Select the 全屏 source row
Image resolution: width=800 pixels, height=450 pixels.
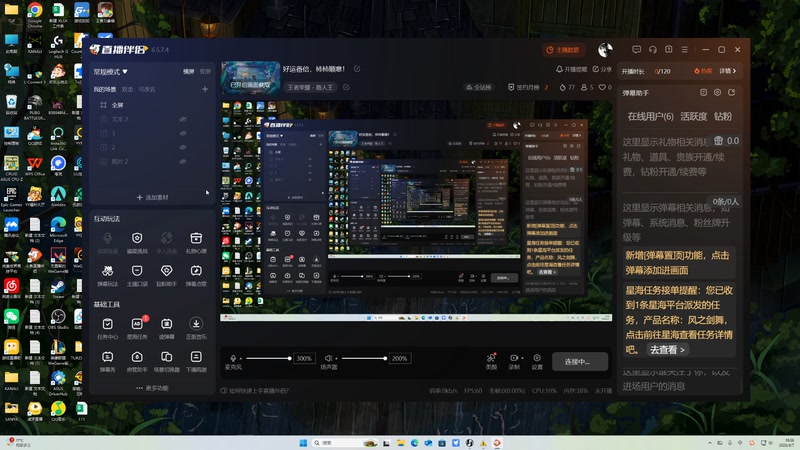pyautogui.click(x=152, y=105)
